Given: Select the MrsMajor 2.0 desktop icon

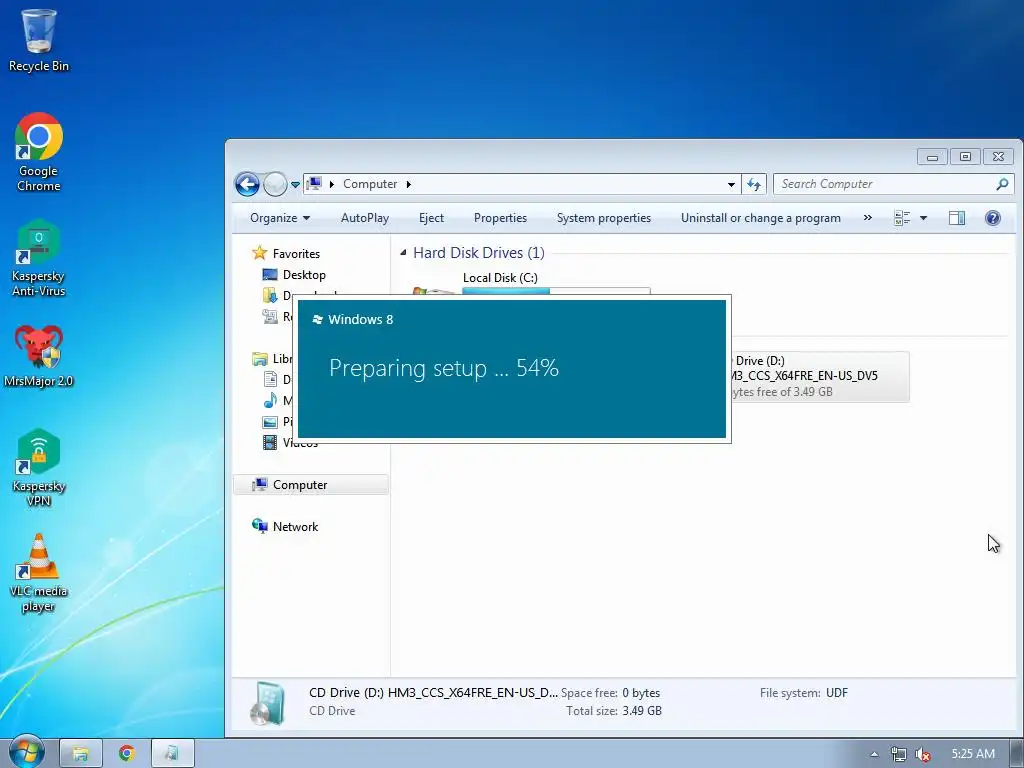Looking at the screenshot, I should [39, 356].
